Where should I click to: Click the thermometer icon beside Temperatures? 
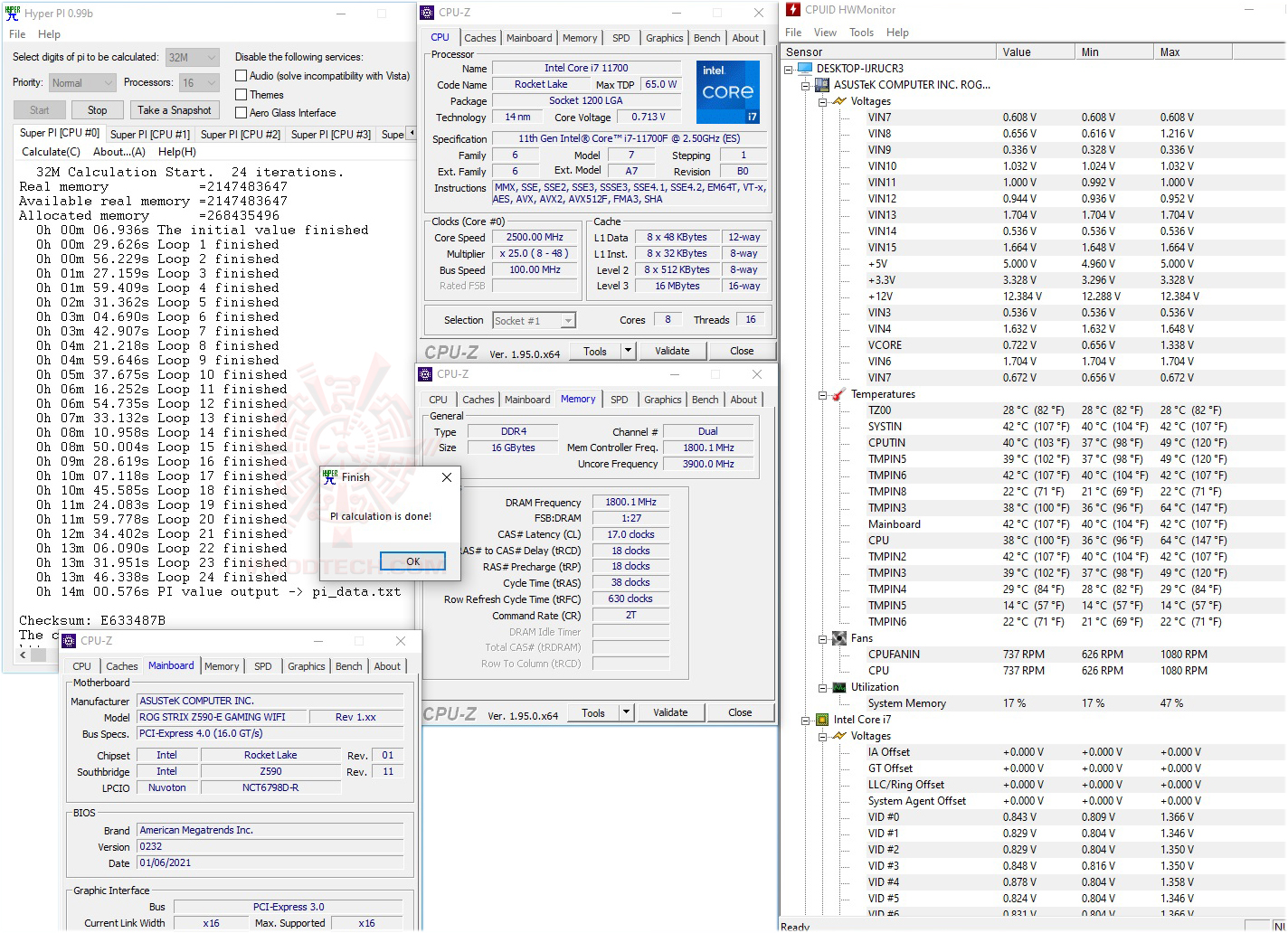[839, 394]
